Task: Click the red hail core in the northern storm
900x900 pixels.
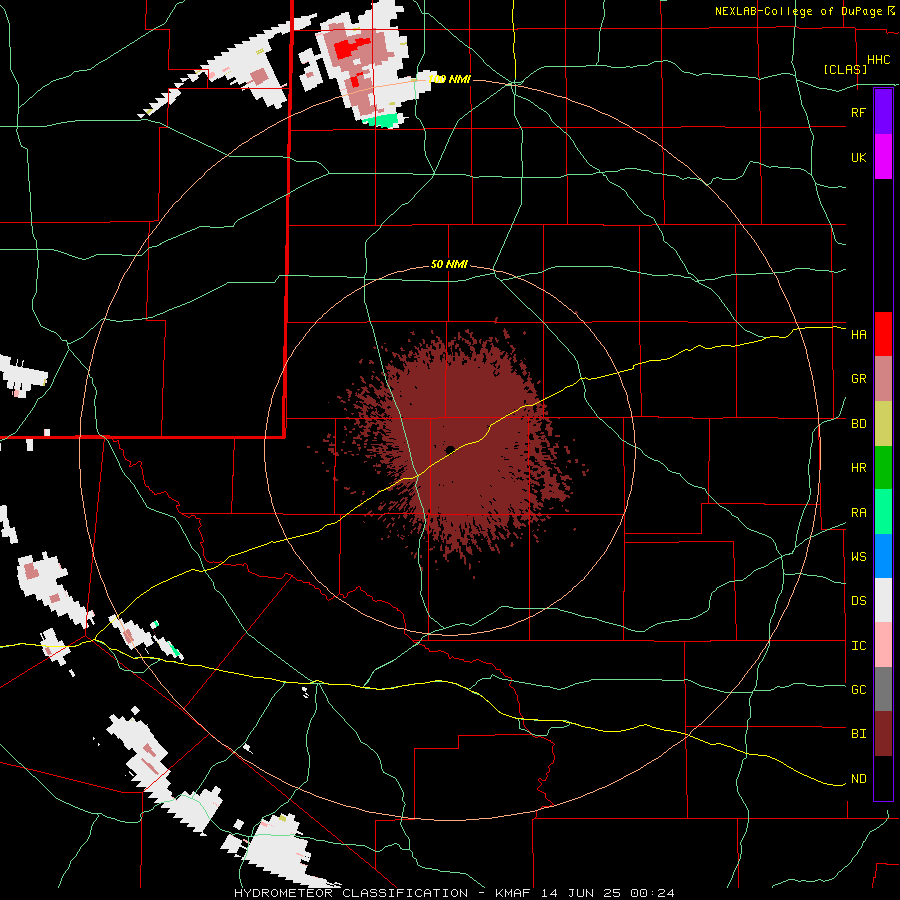Action: (351, 49)
